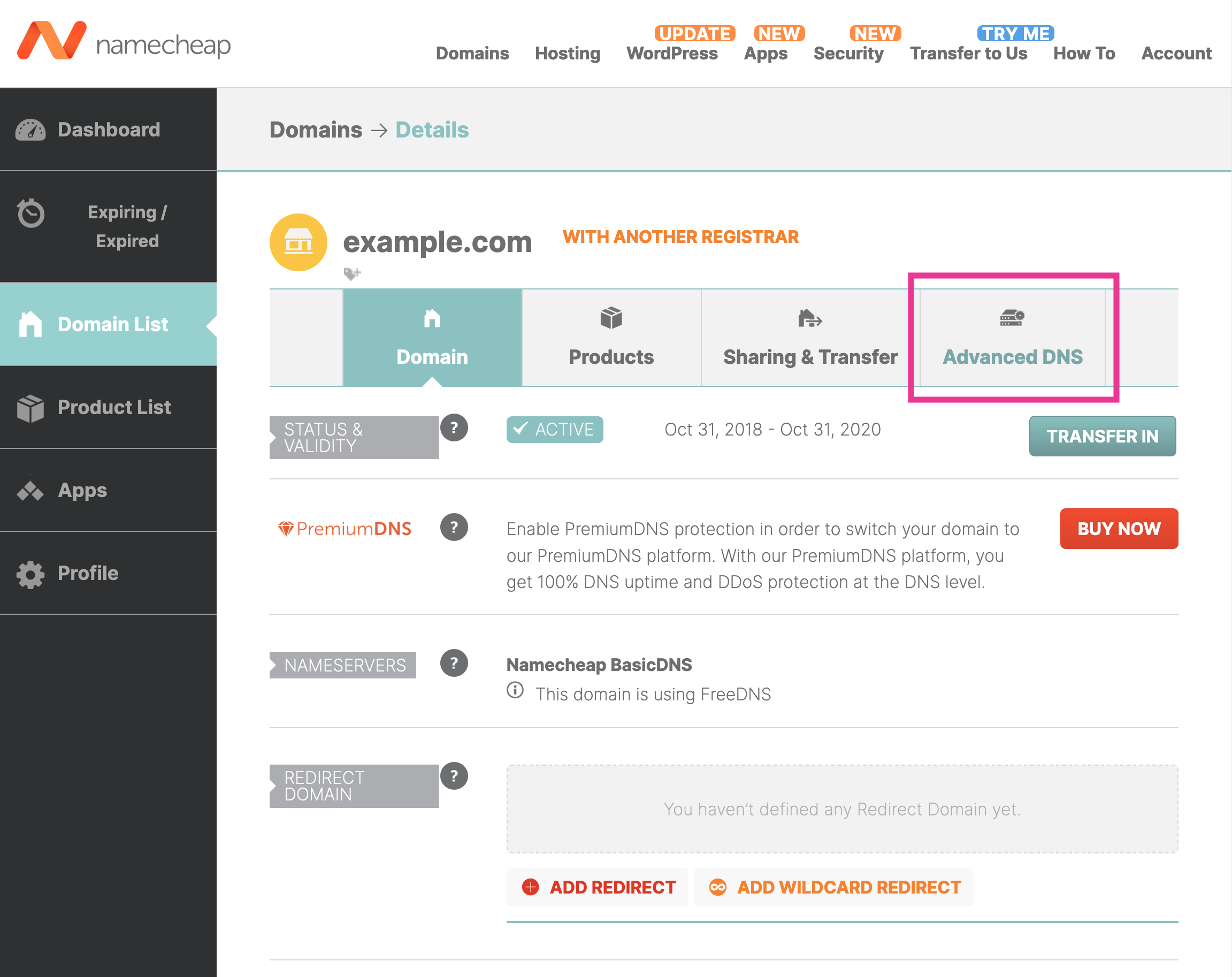Image resolution: width=1232 pixels, height=977 pixels.
Task: Click the house icon on Domain tab
Action: 432,318
